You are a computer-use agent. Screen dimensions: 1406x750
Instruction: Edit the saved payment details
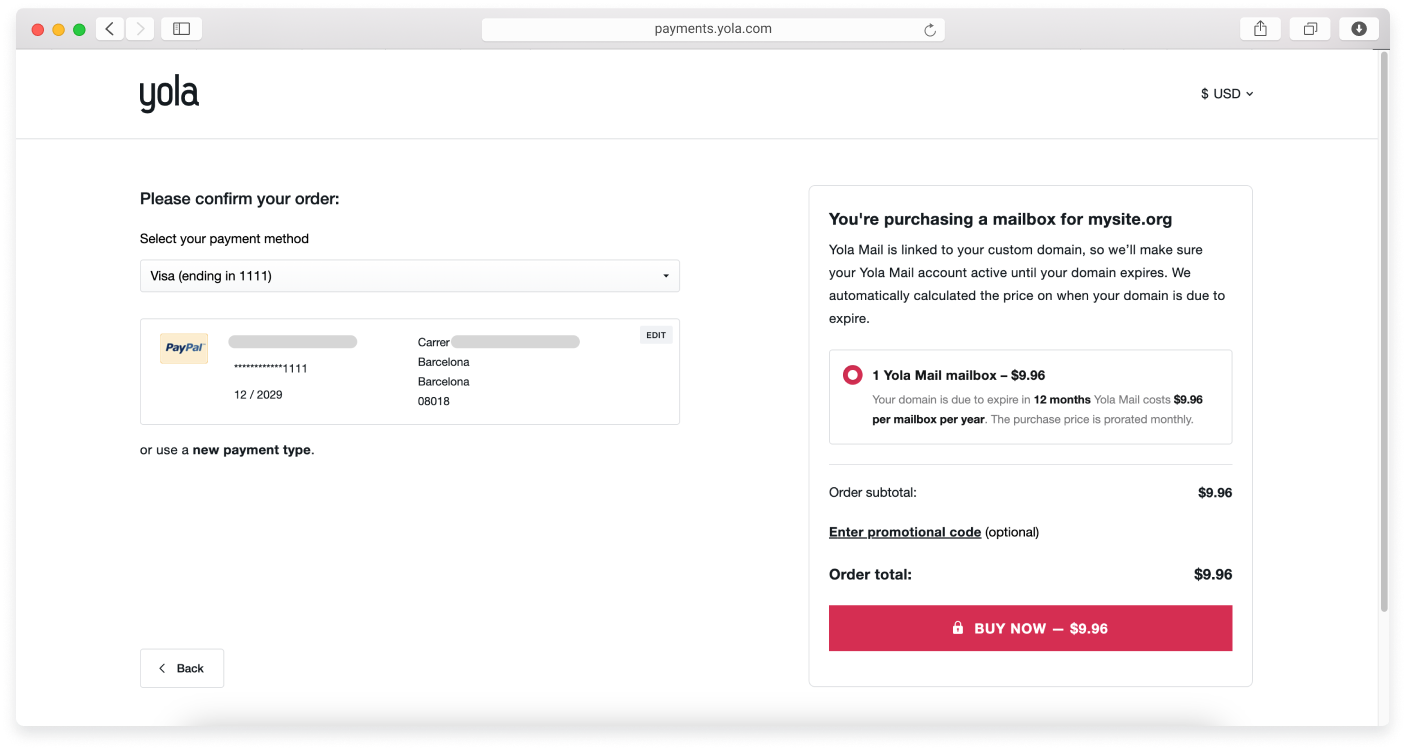[x=656, y=335]
